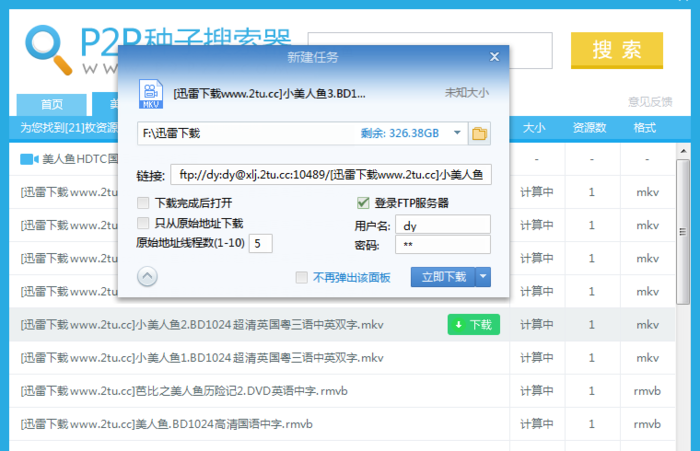The height and width of the screenshot is (451, 700).
Task: Click the 原始地址线程数 field with value 5
Action: [x=261, y=243]
